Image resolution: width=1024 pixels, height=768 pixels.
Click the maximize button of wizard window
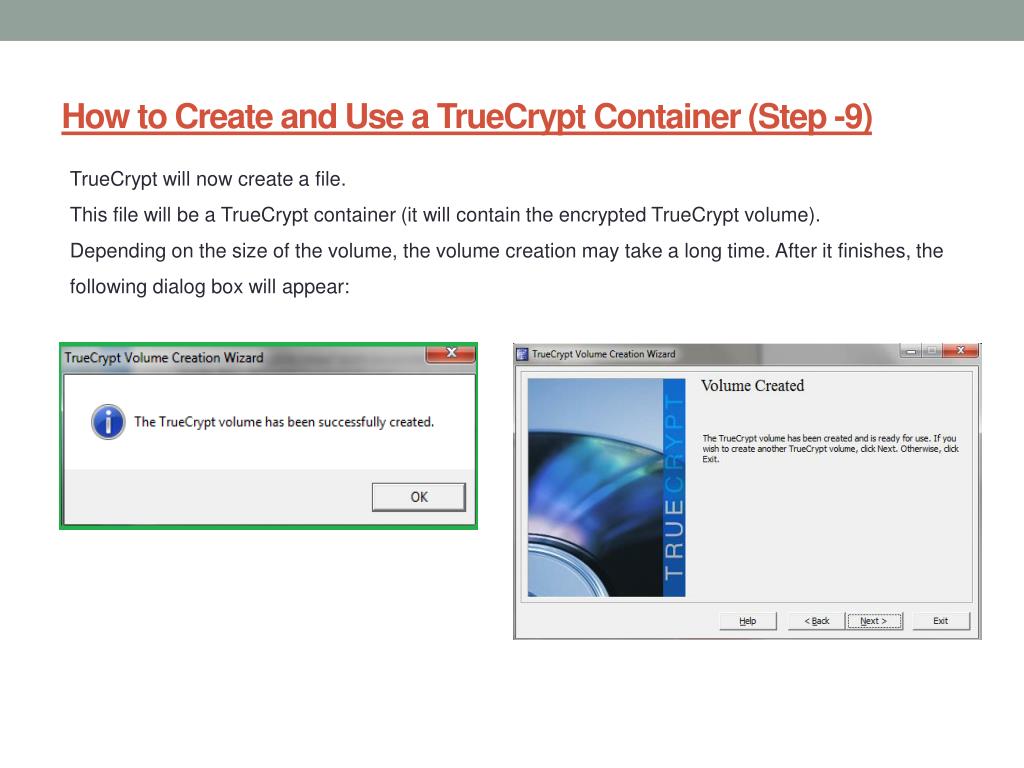[x=932, y=351]
